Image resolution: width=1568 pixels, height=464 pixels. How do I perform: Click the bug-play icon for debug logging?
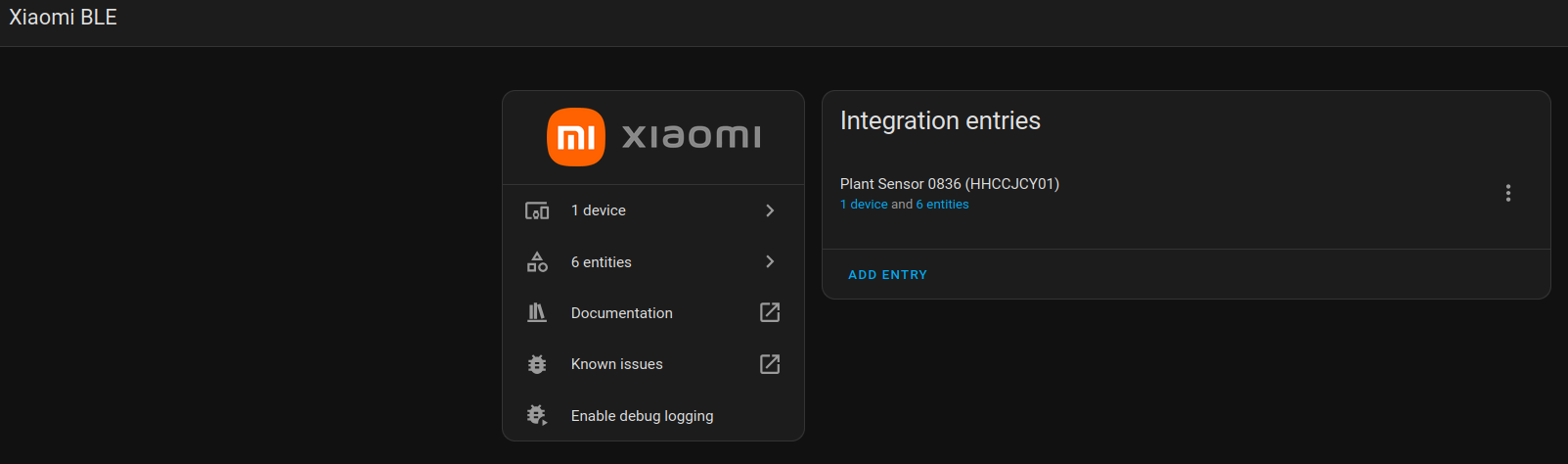click(537, 415)
